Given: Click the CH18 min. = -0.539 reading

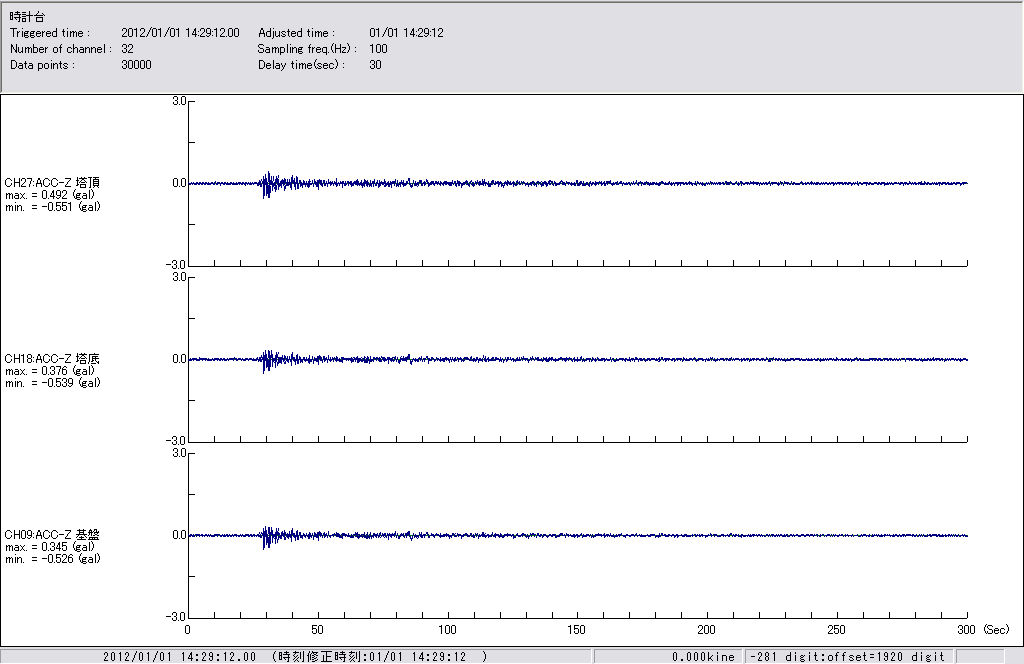Looking at the screenshot, I should coord(52,382).
